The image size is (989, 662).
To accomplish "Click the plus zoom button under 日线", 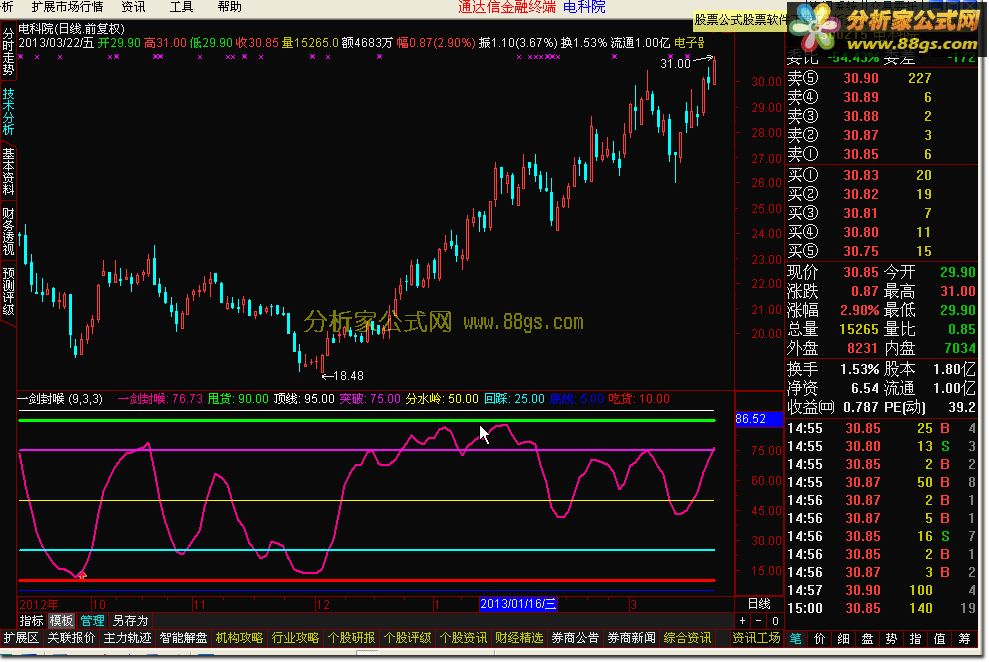I will tap(742, 621).
